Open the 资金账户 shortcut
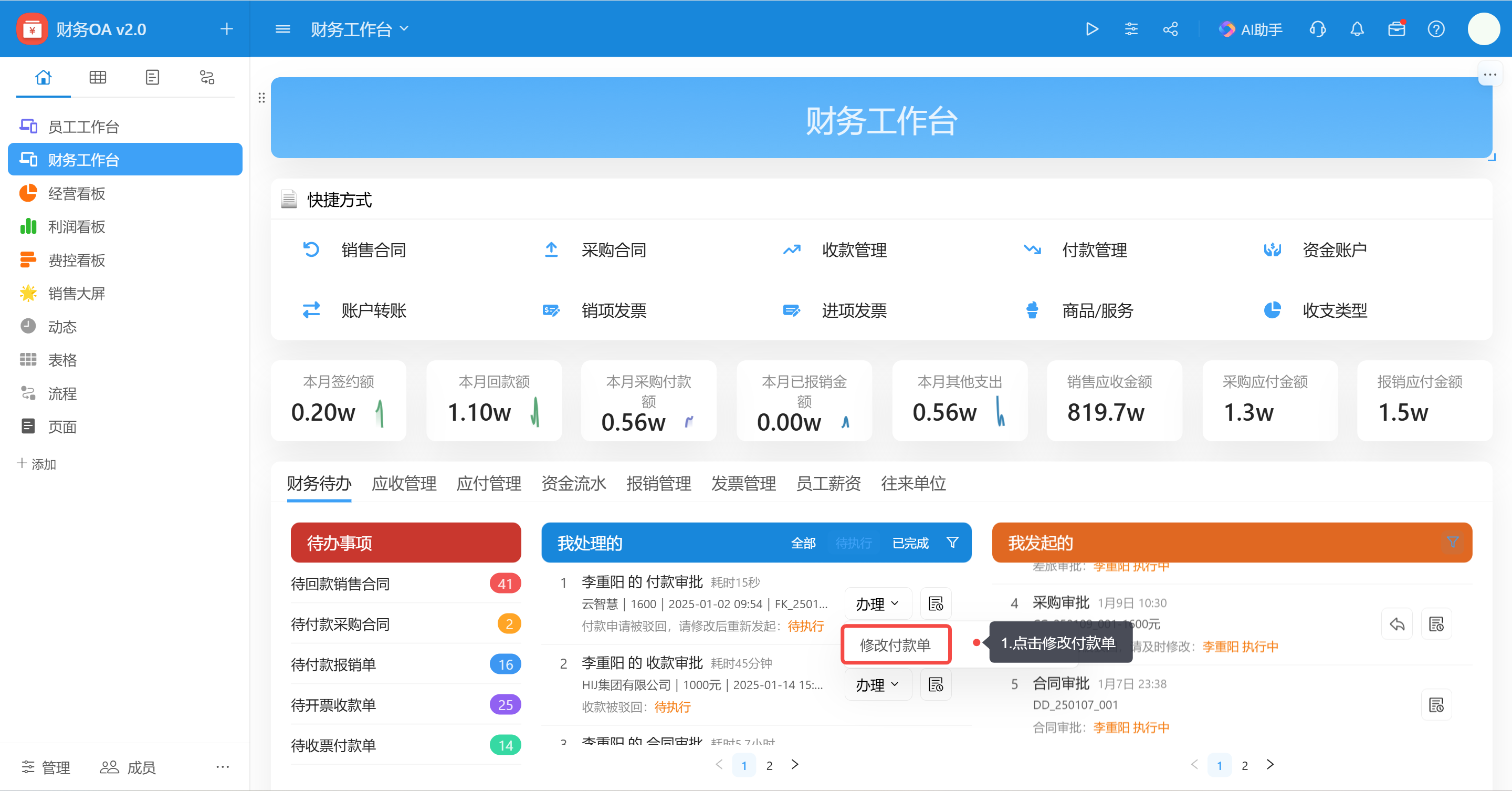Viewport: 1512px width, 791px height. (1315, 250)
